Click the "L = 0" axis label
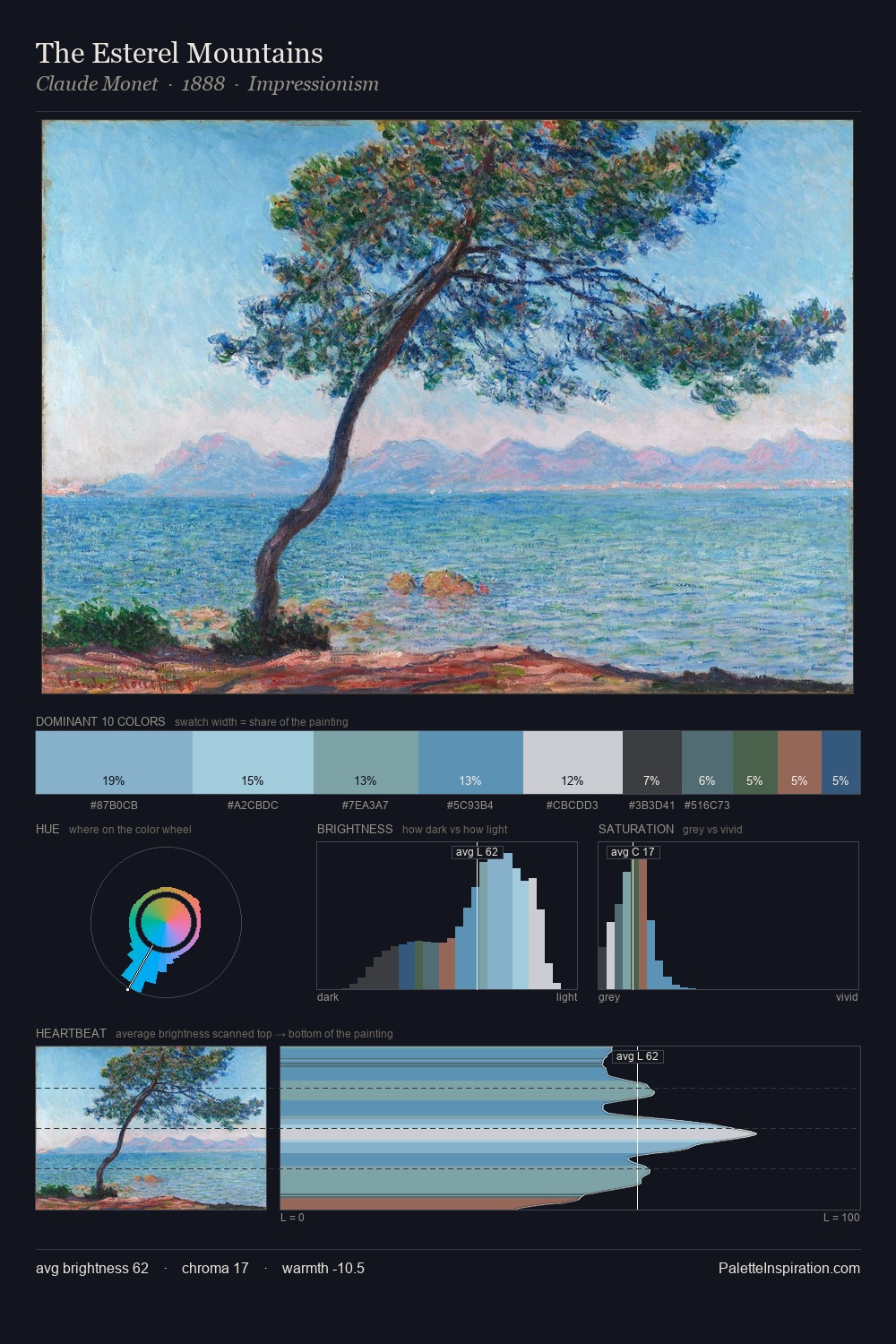This screenshot has width=896, height=1344. (292, 1218)
